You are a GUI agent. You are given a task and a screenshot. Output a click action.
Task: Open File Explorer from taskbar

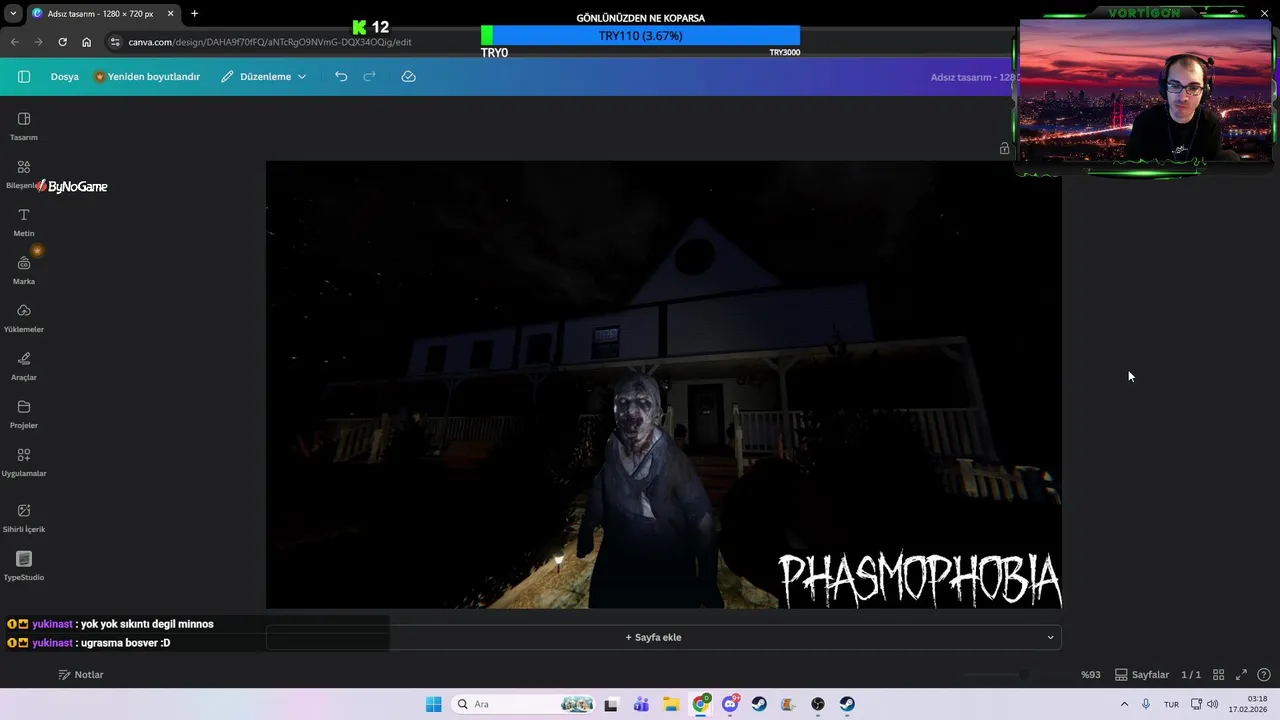tap(671, 704)
